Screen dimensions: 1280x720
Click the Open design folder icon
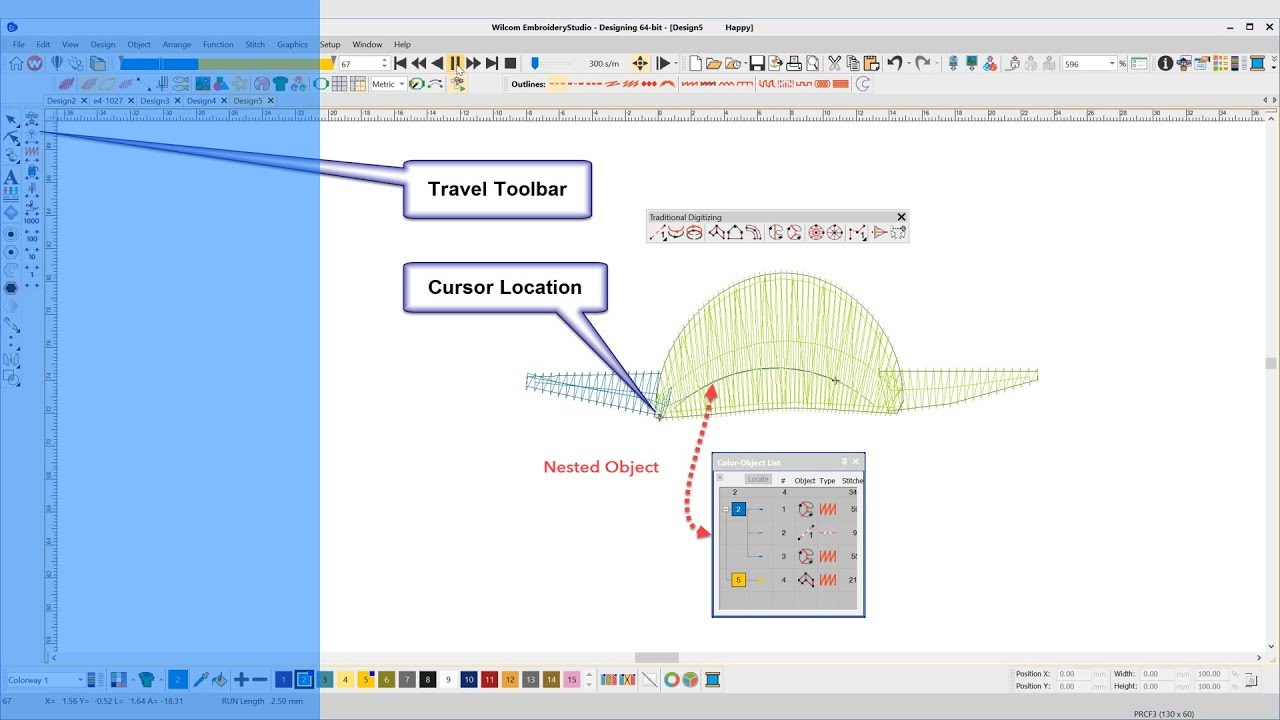714,63
